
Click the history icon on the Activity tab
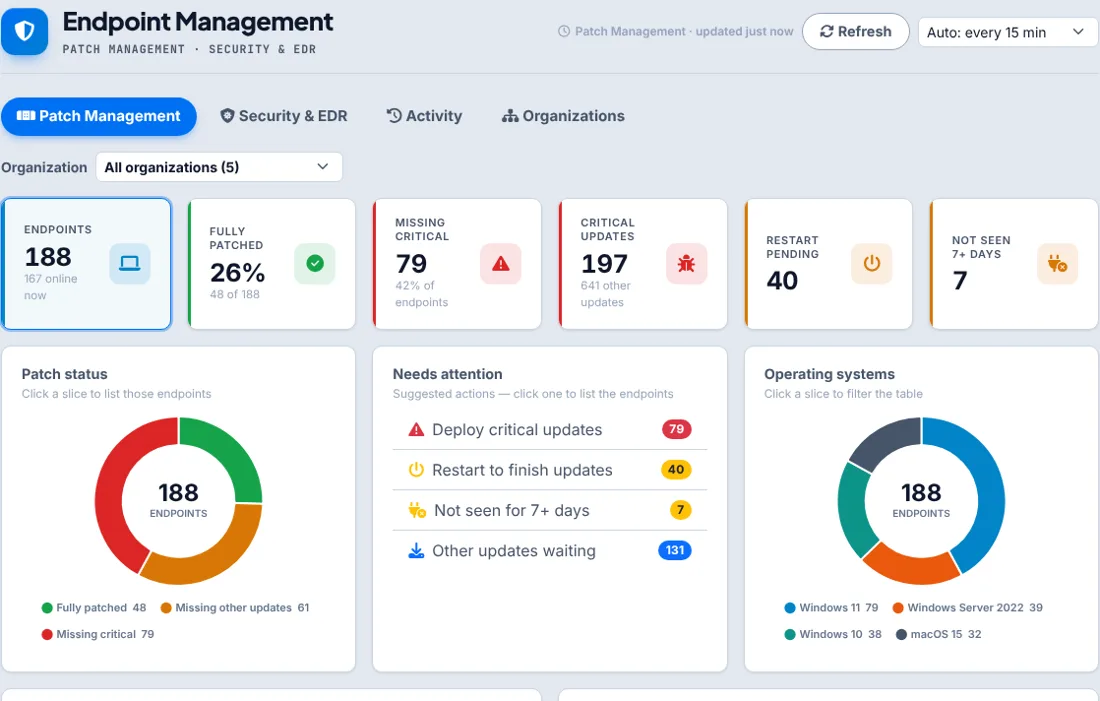(x=394, y=116)
